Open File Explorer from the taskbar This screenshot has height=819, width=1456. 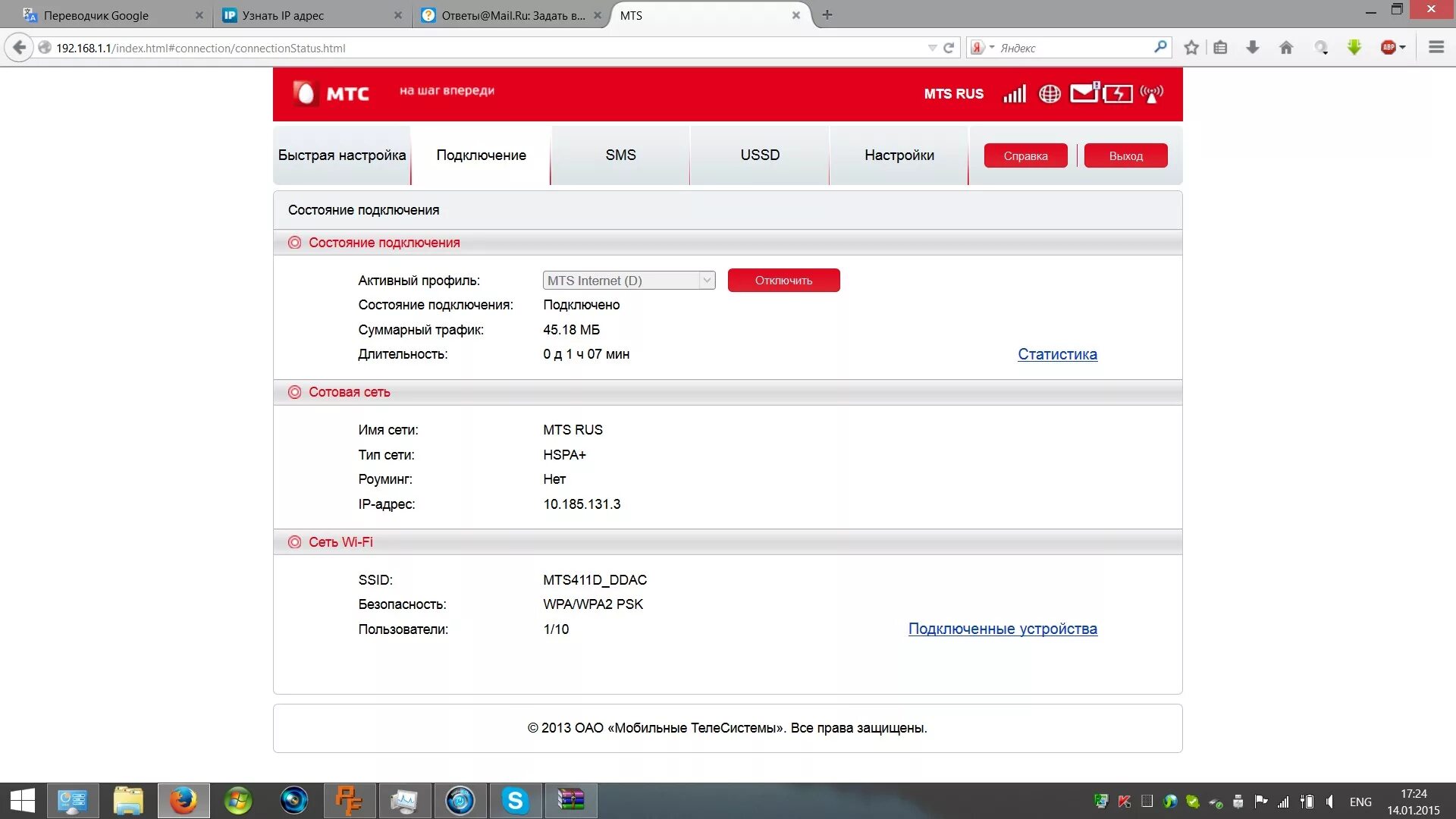(128, 801)
